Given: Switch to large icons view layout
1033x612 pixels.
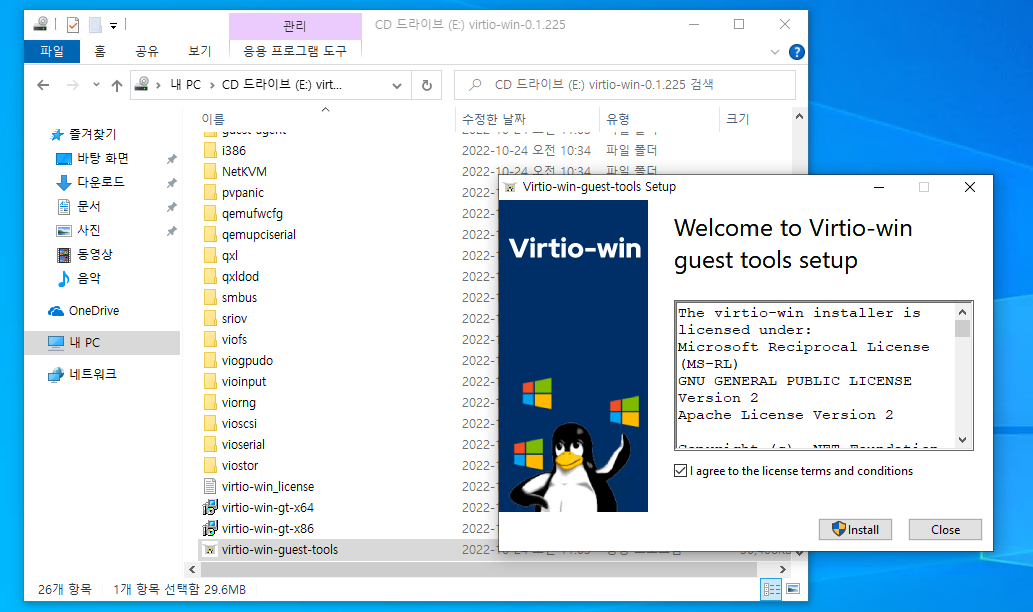Looking at the screenshot, I should [793, 588].
